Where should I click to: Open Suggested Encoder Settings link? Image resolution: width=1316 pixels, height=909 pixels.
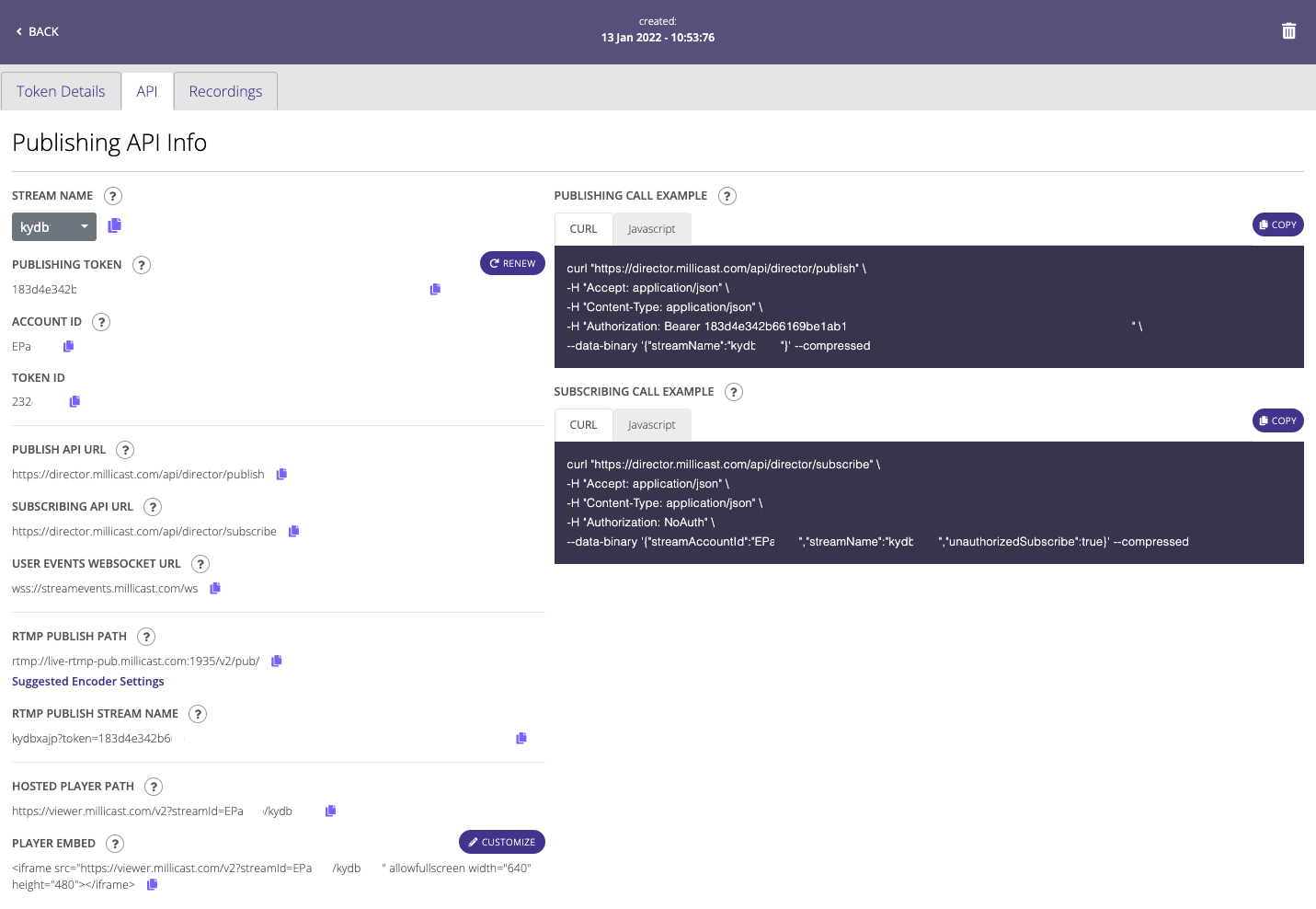88,682
